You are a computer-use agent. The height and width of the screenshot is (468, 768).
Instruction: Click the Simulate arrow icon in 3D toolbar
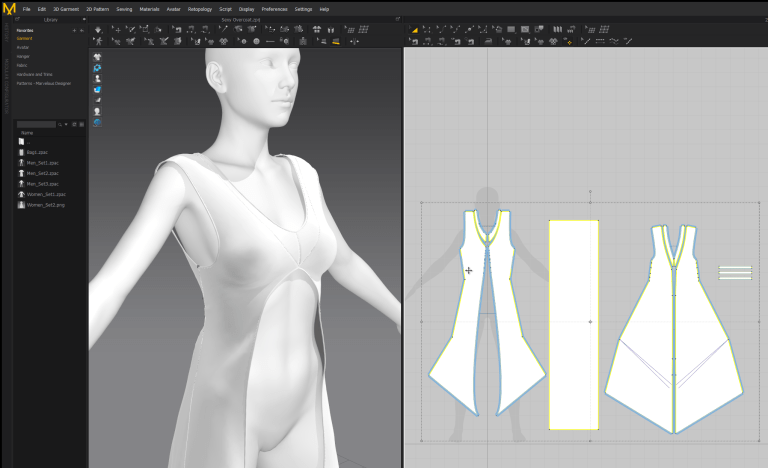pyautogui.click(x=98, y=29)
